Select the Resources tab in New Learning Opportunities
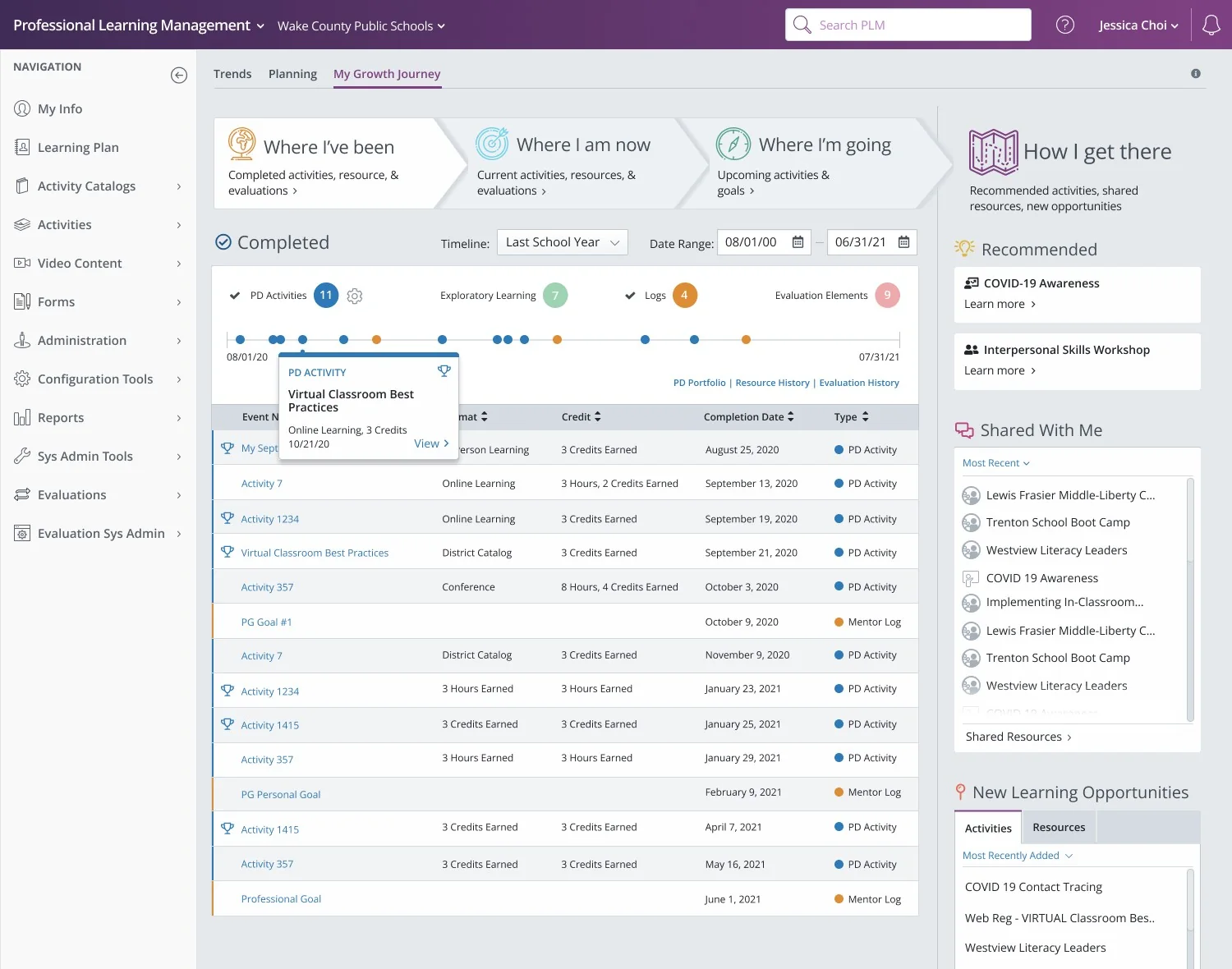Screen dimensions: 1232x969 [1059, 828]
